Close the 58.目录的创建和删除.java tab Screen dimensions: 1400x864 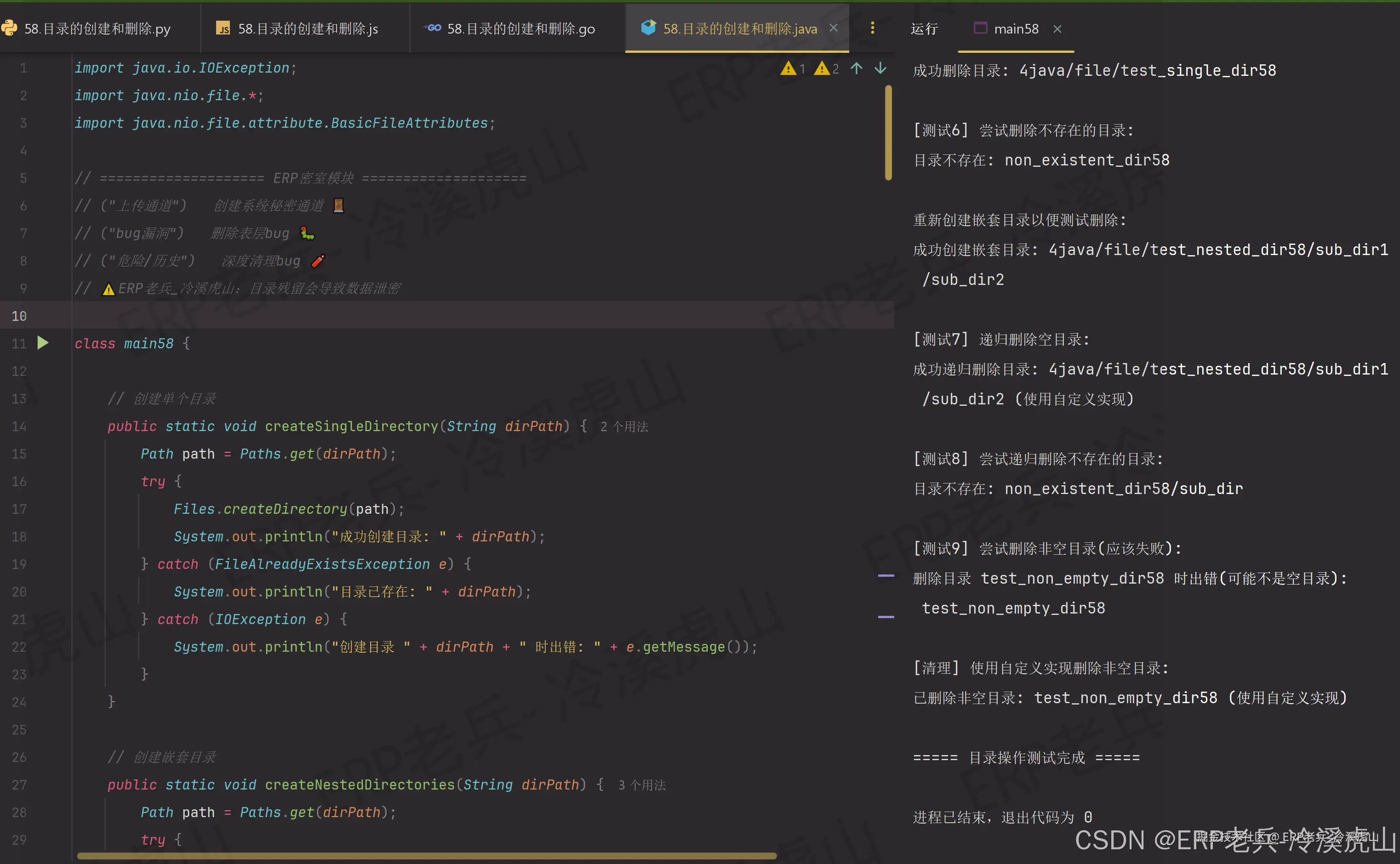(834, 28)
